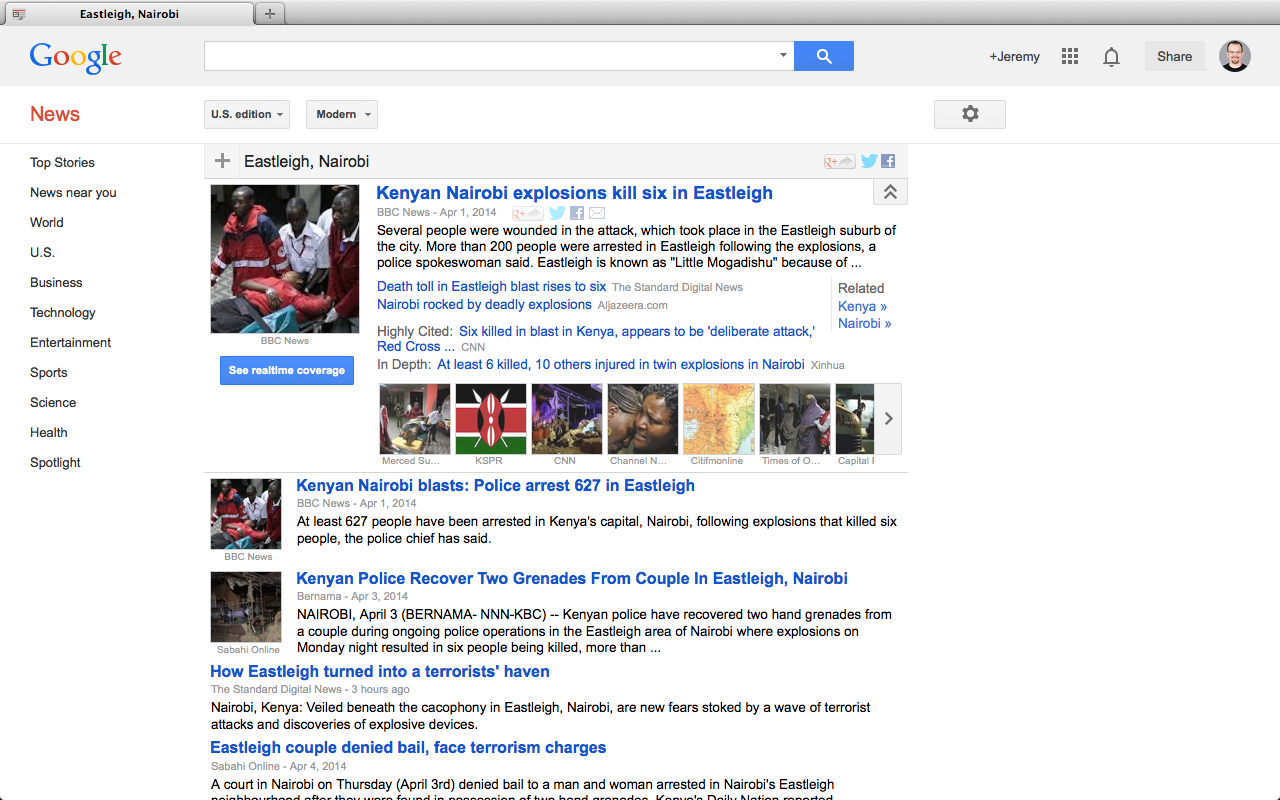Screen dimensions: 1280x800
Task: Click See realtime coverage button
Action: [287, 370]
